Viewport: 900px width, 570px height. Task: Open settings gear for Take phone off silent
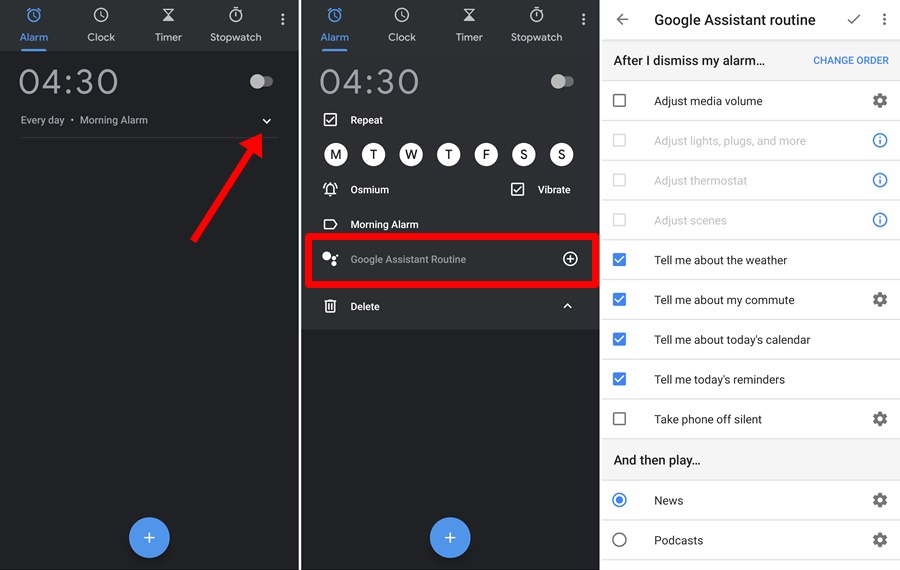(879, 419)
